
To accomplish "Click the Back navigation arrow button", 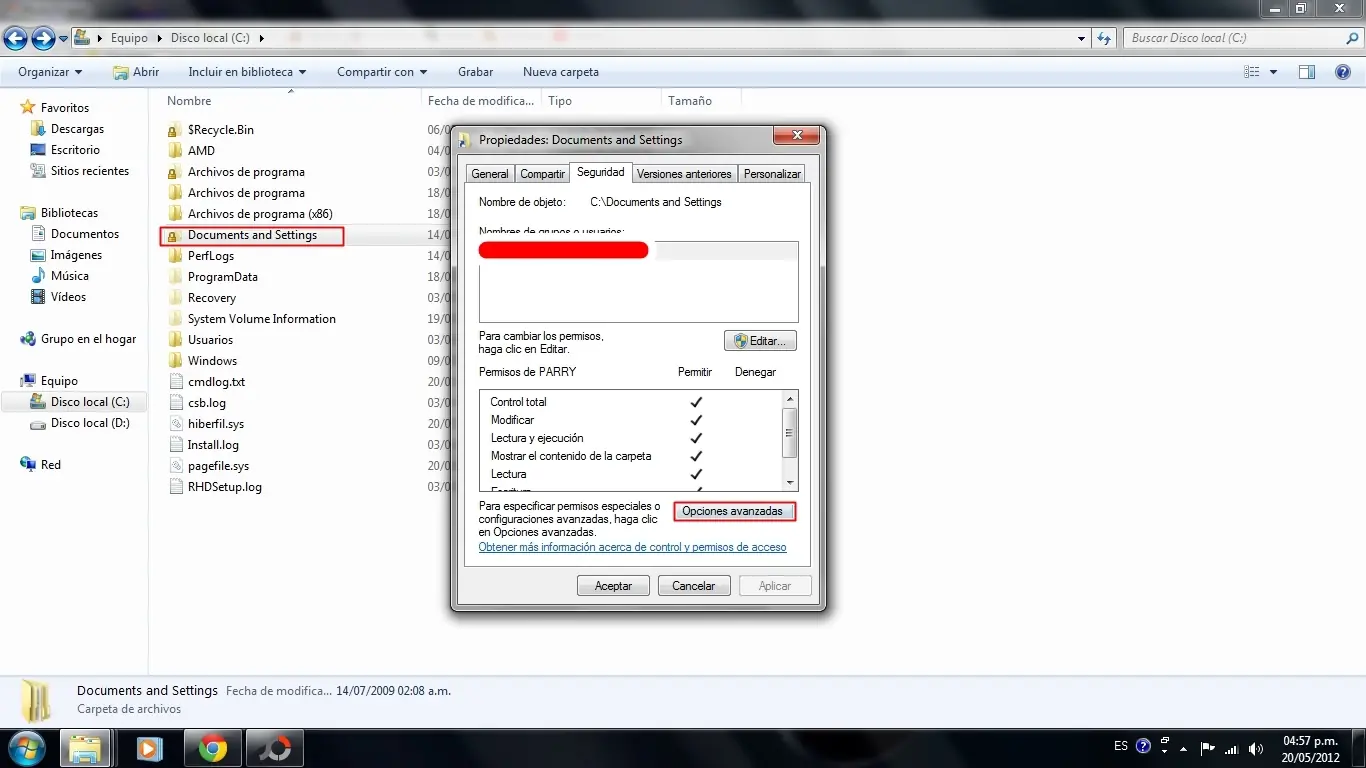I will [16, 39].
